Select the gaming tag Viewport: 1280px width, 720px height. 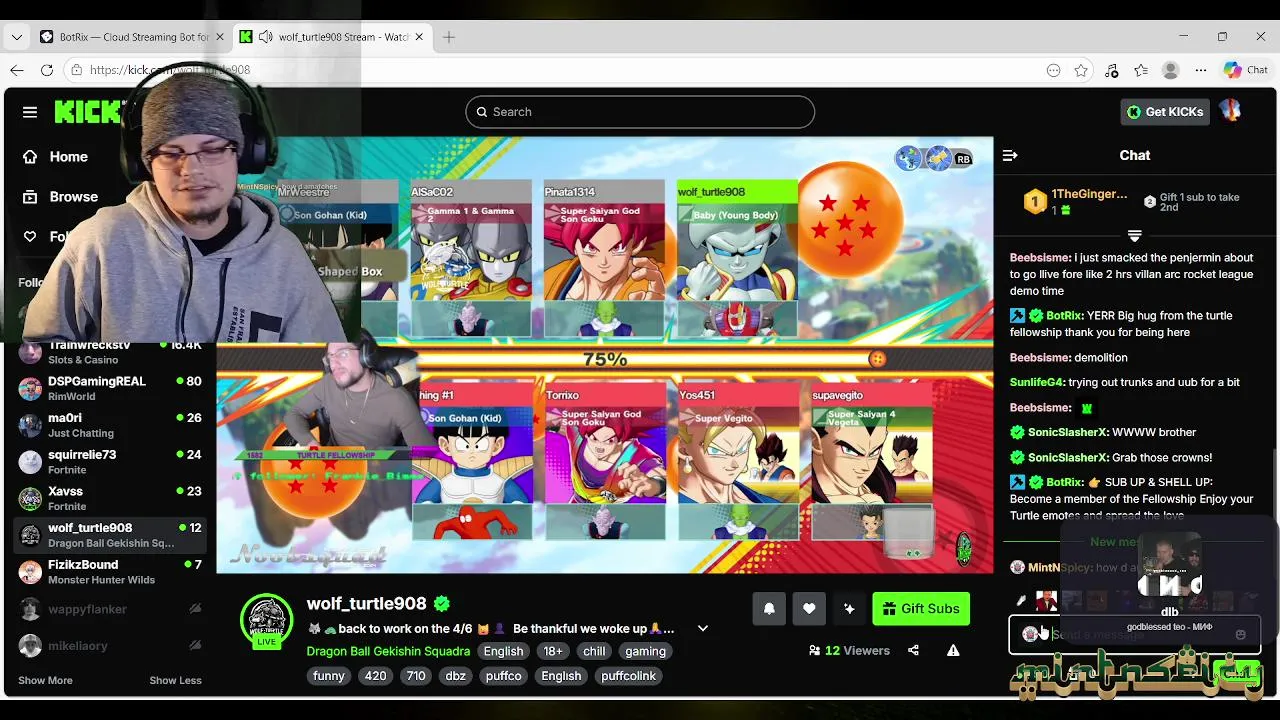pos(645,651)
